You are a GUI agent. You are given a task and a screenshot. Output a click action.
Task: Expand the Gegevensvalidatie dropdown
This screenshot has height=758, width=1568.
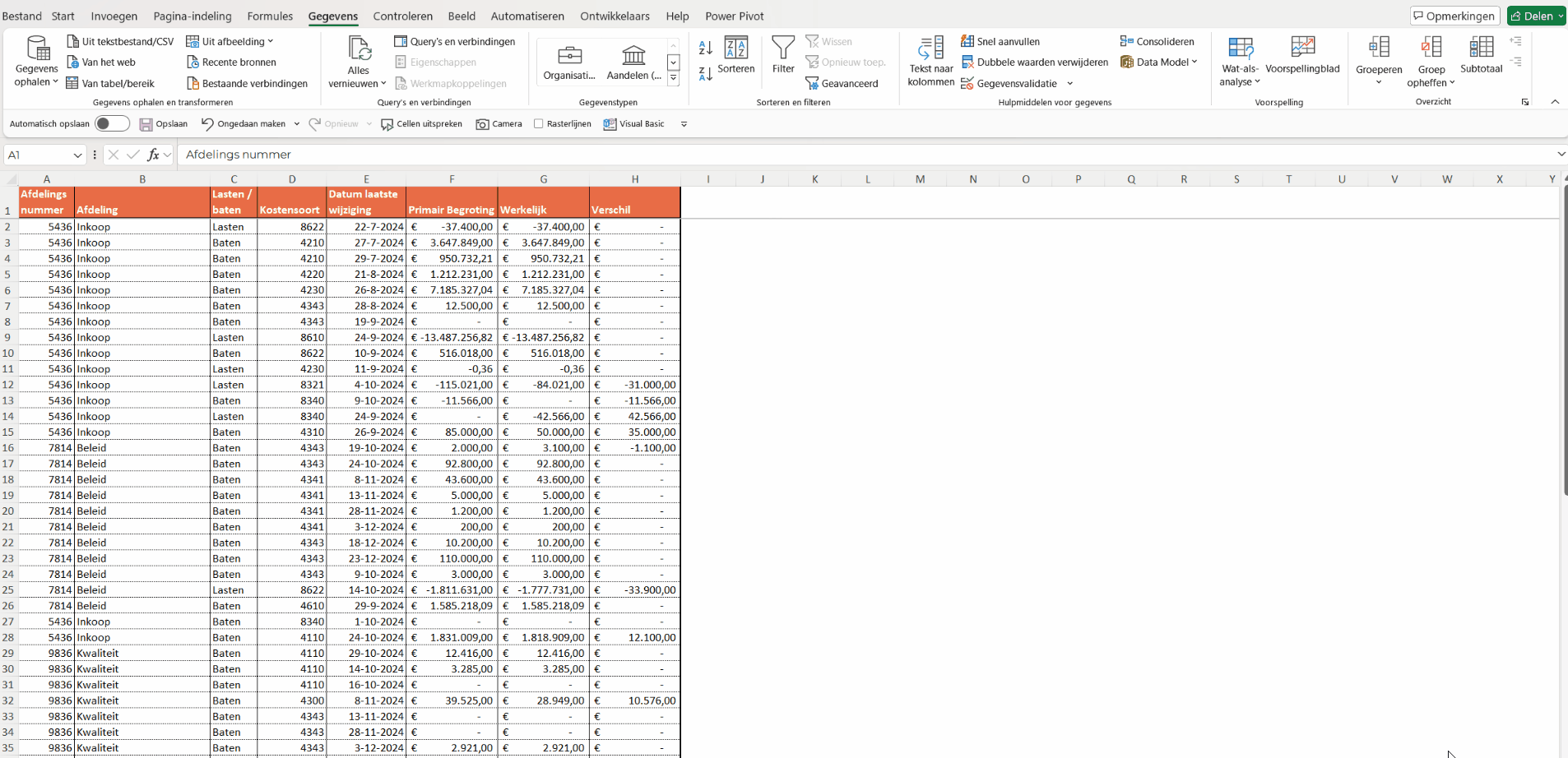[x=1070, y=83]
